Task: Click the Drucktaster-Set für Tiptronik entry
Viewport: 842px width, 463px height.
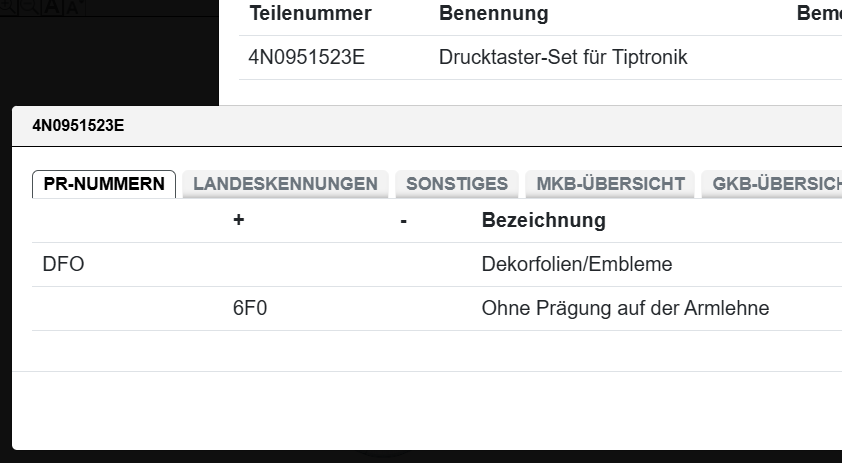Action: [563, 58]
